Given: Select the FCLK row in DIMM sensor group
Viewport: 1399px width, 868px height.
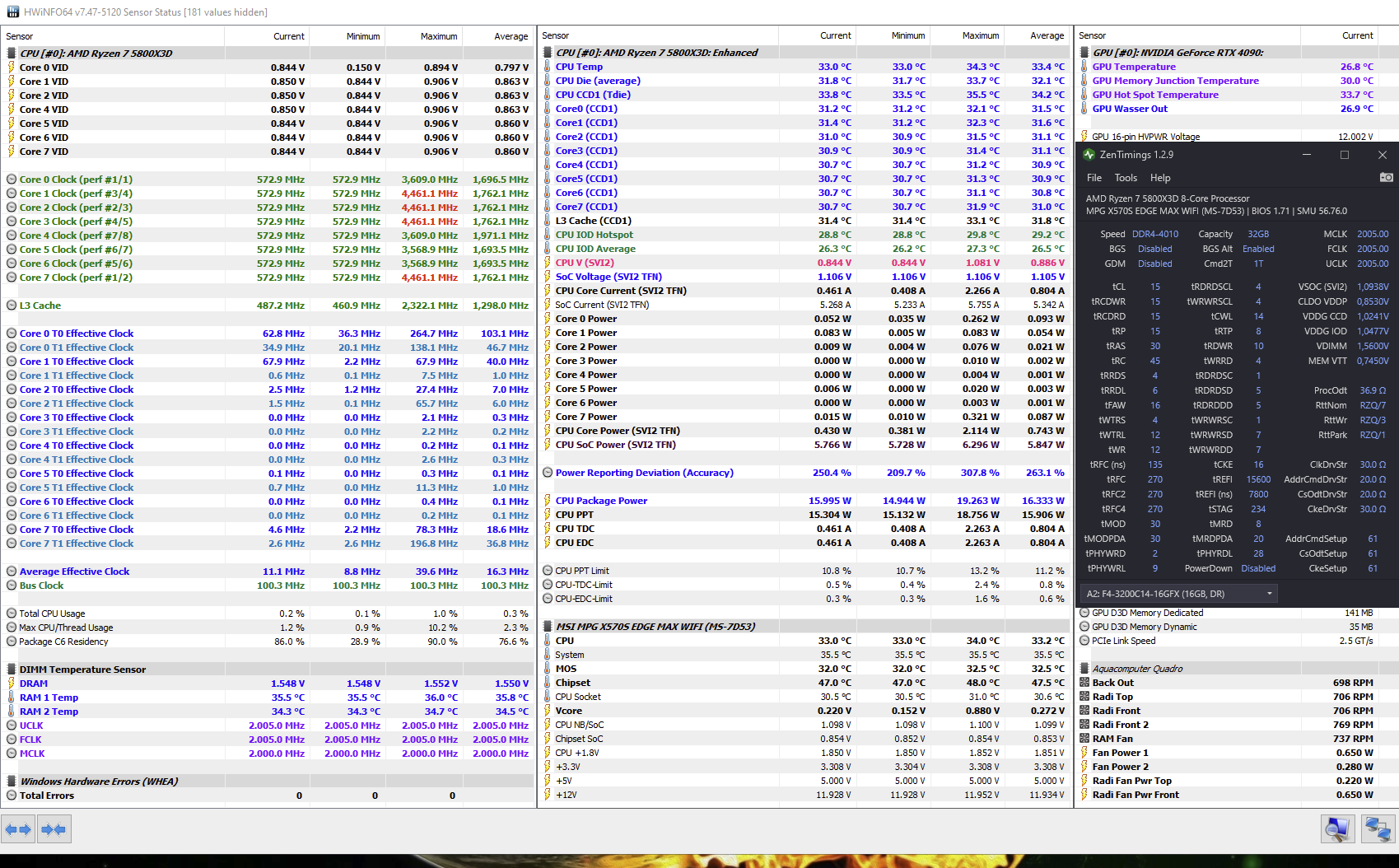Looking at the screenshot, I should click(268, 740).
